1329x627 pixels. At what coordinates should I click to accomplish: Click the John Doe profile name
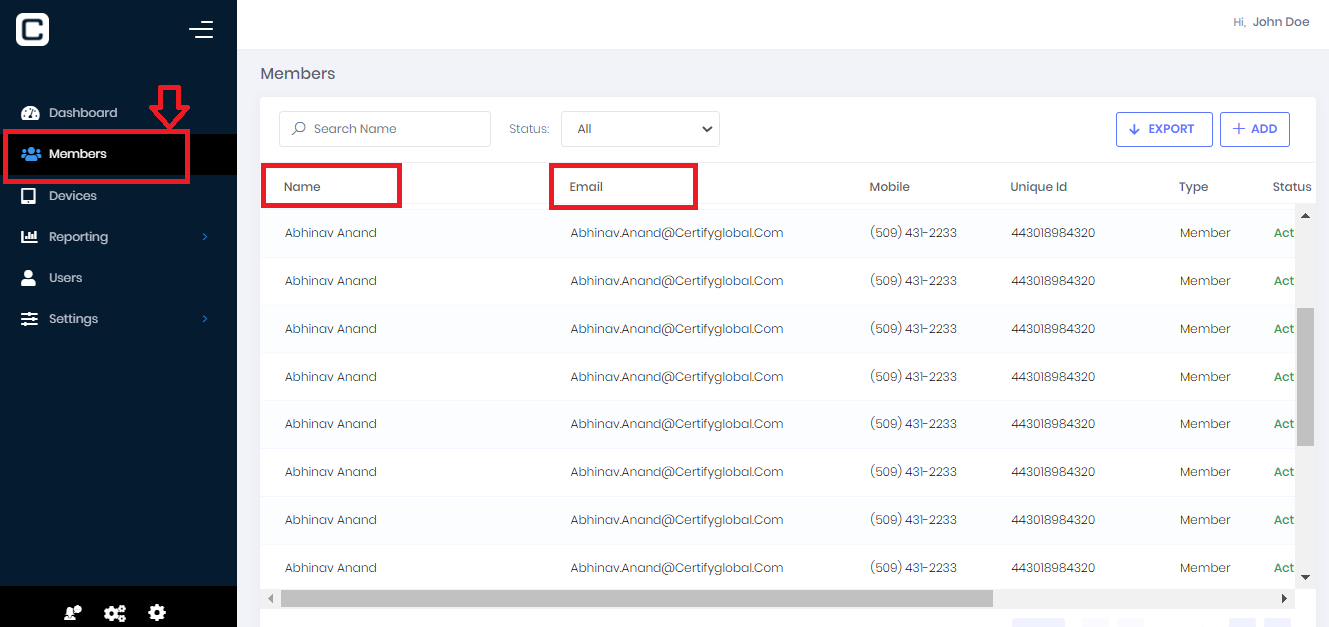(1280, 22)
